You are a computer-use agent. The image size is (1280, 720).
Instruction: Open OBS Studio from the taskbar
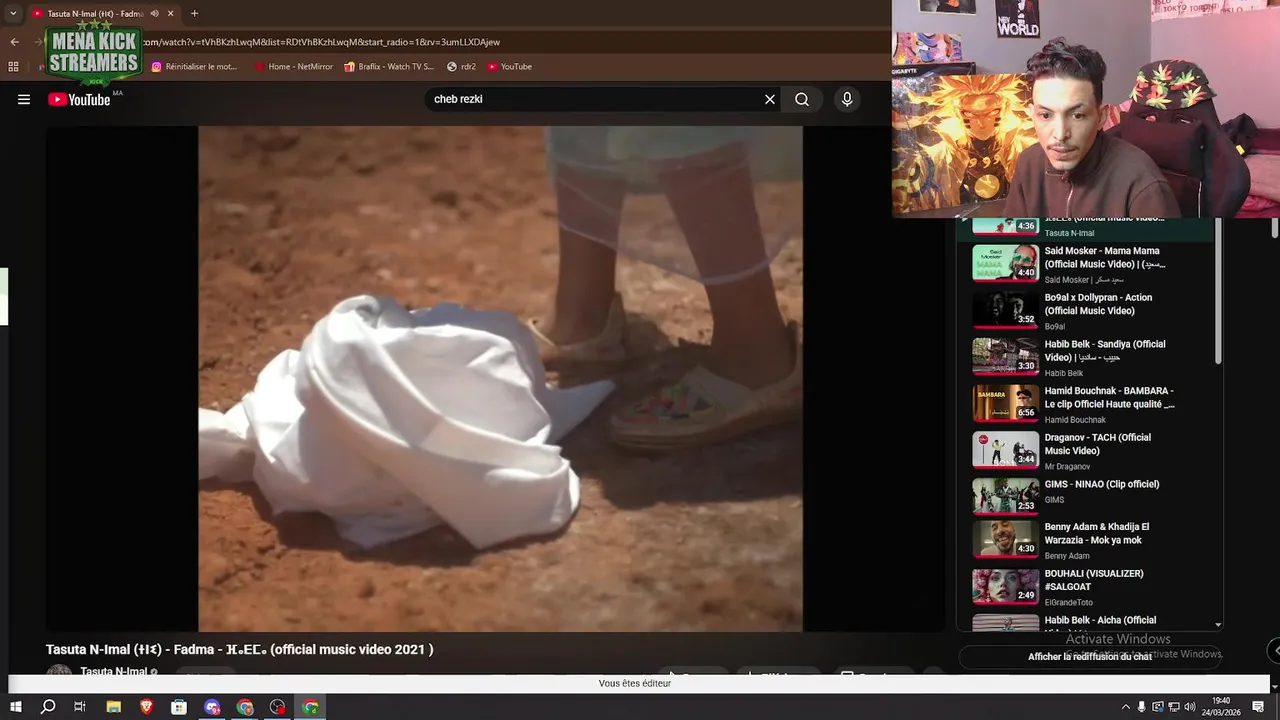(x=278, y=707)
